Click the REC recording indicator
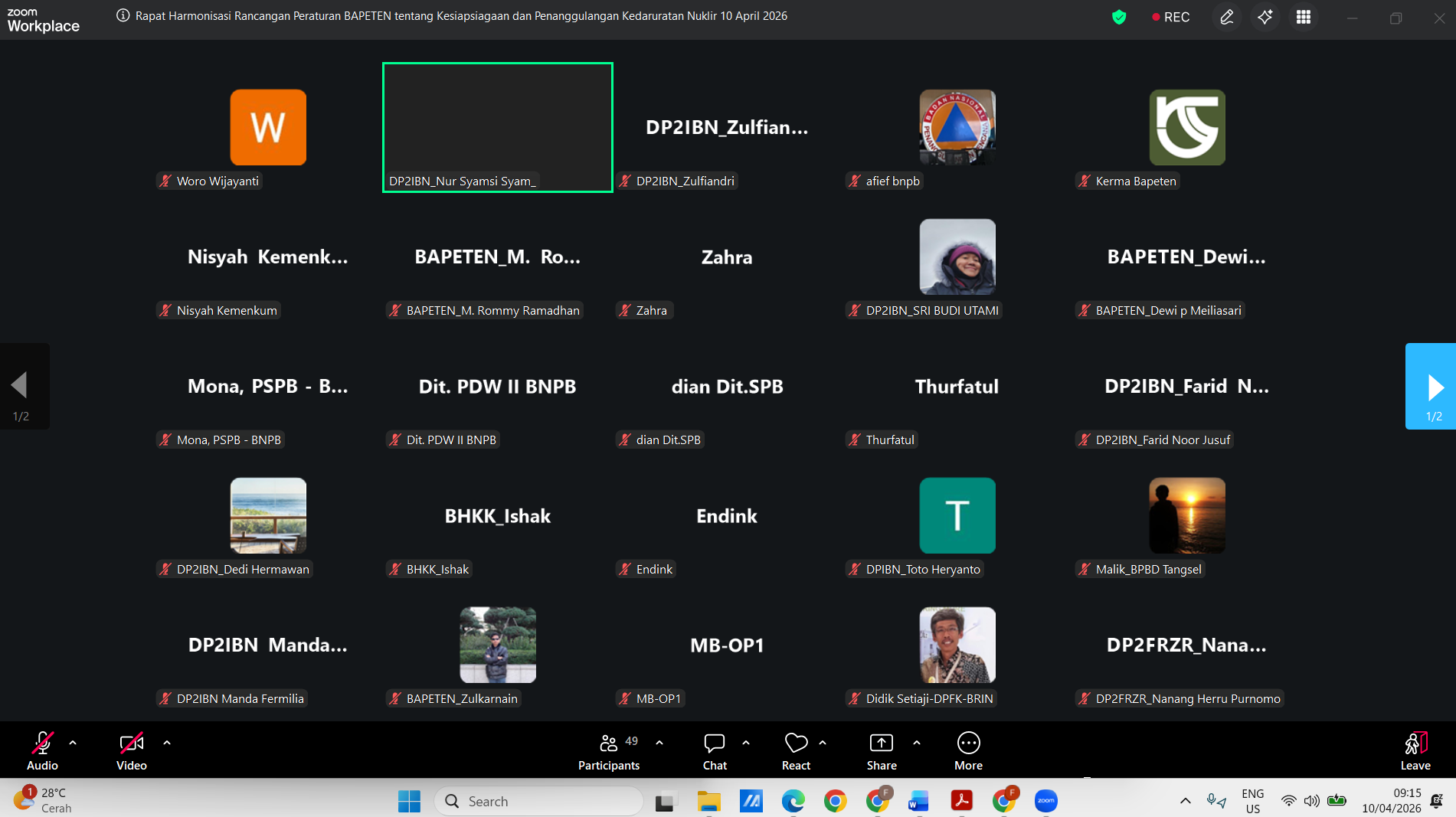 [x=1171, y=17]
